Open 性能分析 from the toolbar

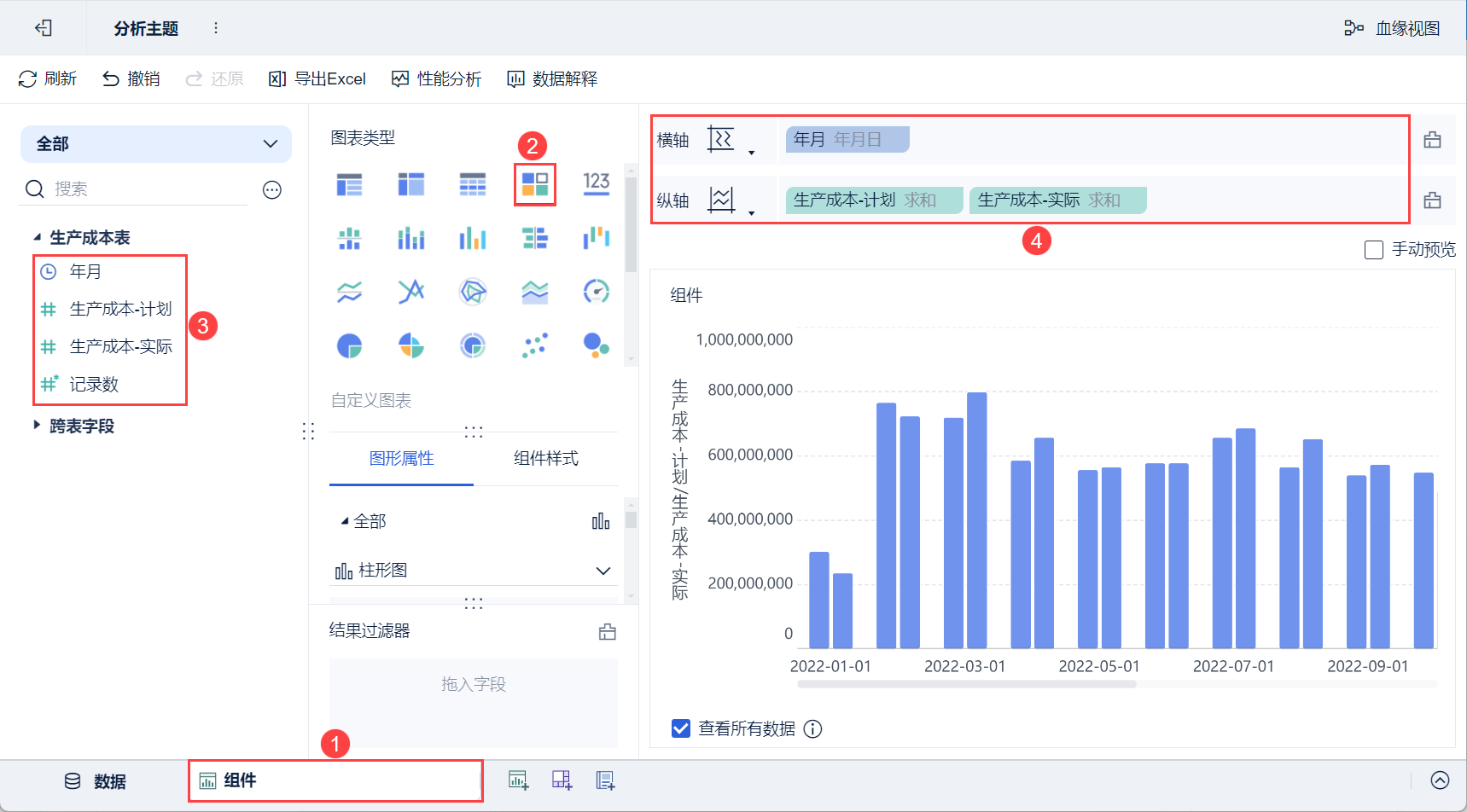[436, 78]
